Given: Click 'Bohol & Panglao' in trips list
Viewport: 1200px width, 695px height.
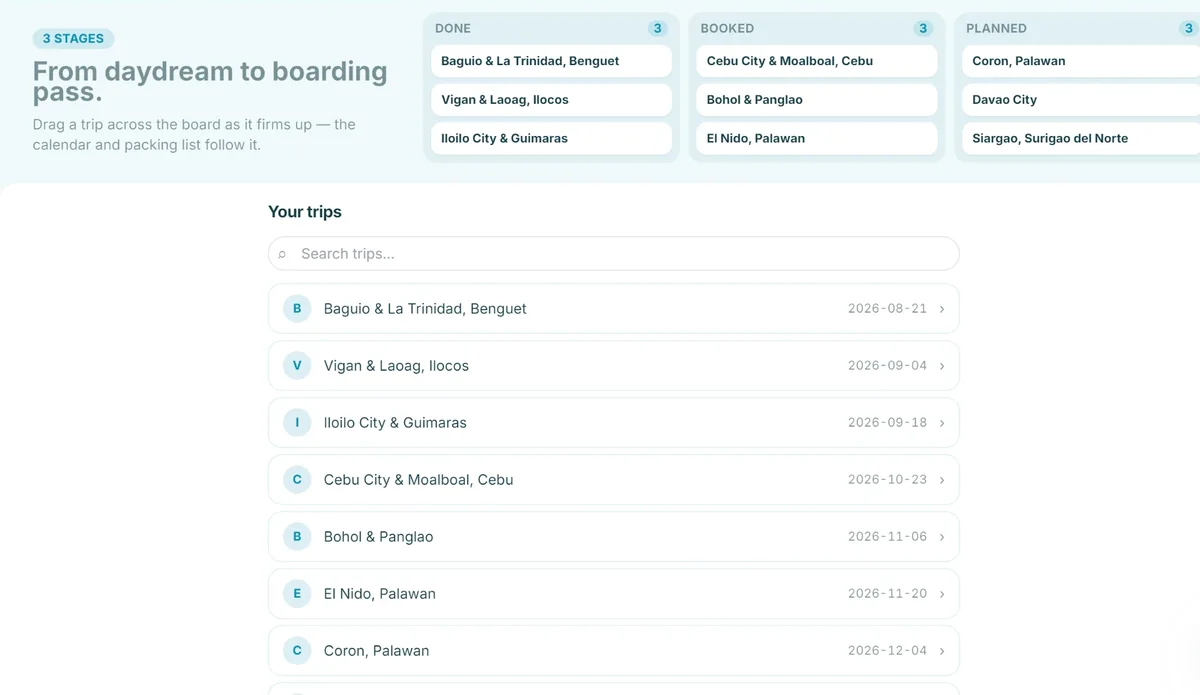Looking at the screenshot, I should (378, 537).
